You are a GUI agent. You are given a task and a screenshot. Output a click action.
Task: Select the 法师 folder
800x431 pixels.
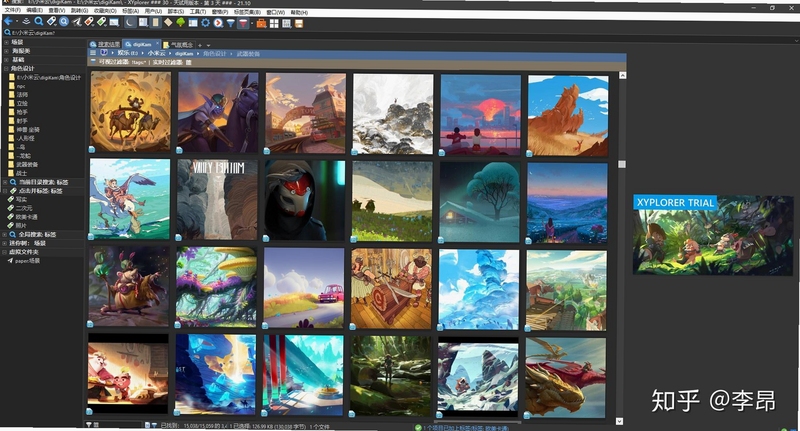[22, 95]
